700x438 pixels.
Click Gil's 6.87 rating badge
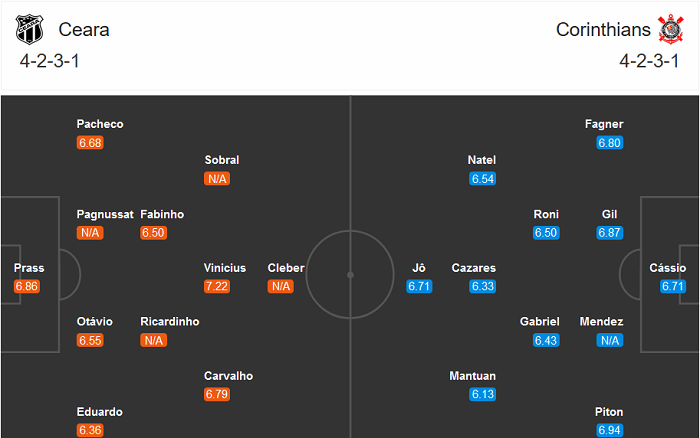pyautogui.click(x=609, y=232)
